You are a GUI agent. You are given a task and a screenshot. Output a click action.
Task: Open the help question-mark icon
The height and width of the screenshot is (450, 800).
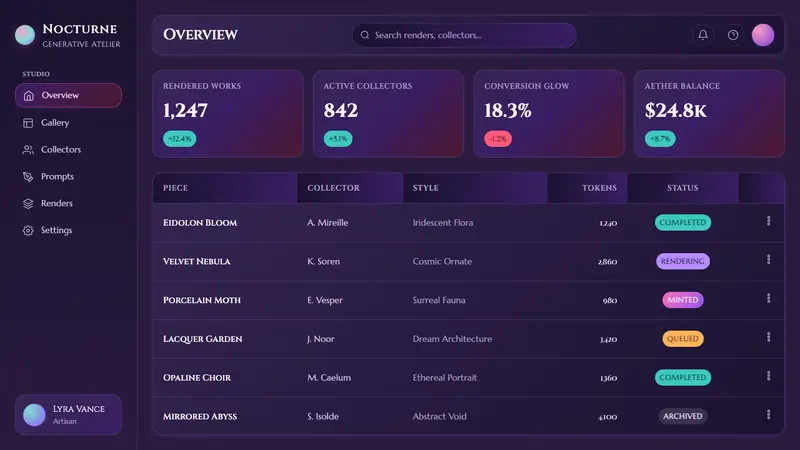coord(733,35)
